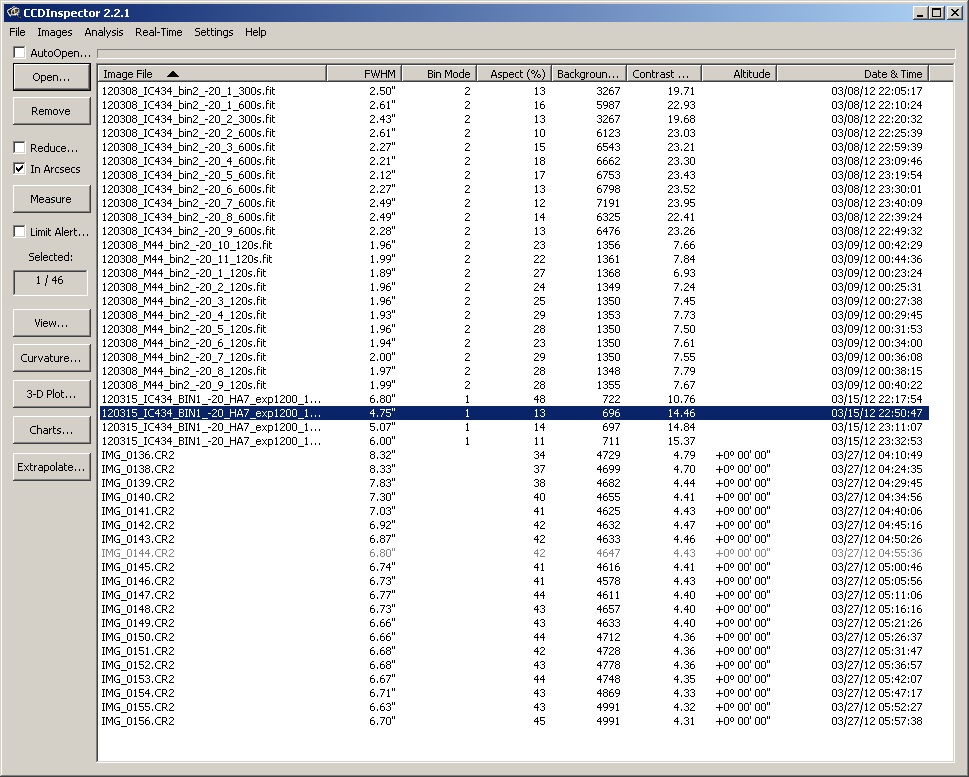The height and width of the screenshot is (777, 969).
Task: Sort by Aspect (%) column header
Action: (514, 74)
